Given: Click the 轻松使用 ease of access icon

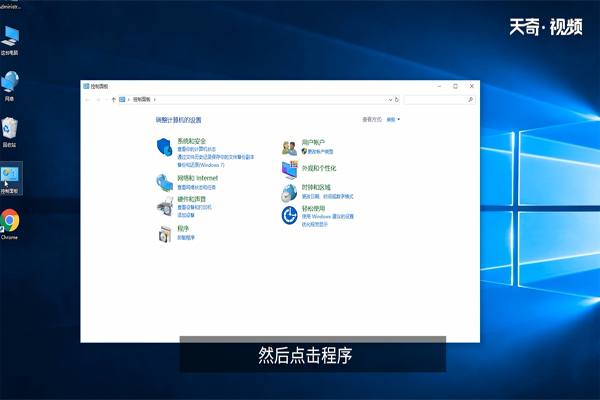Looking at the screenshot, I should pos(289,215).
